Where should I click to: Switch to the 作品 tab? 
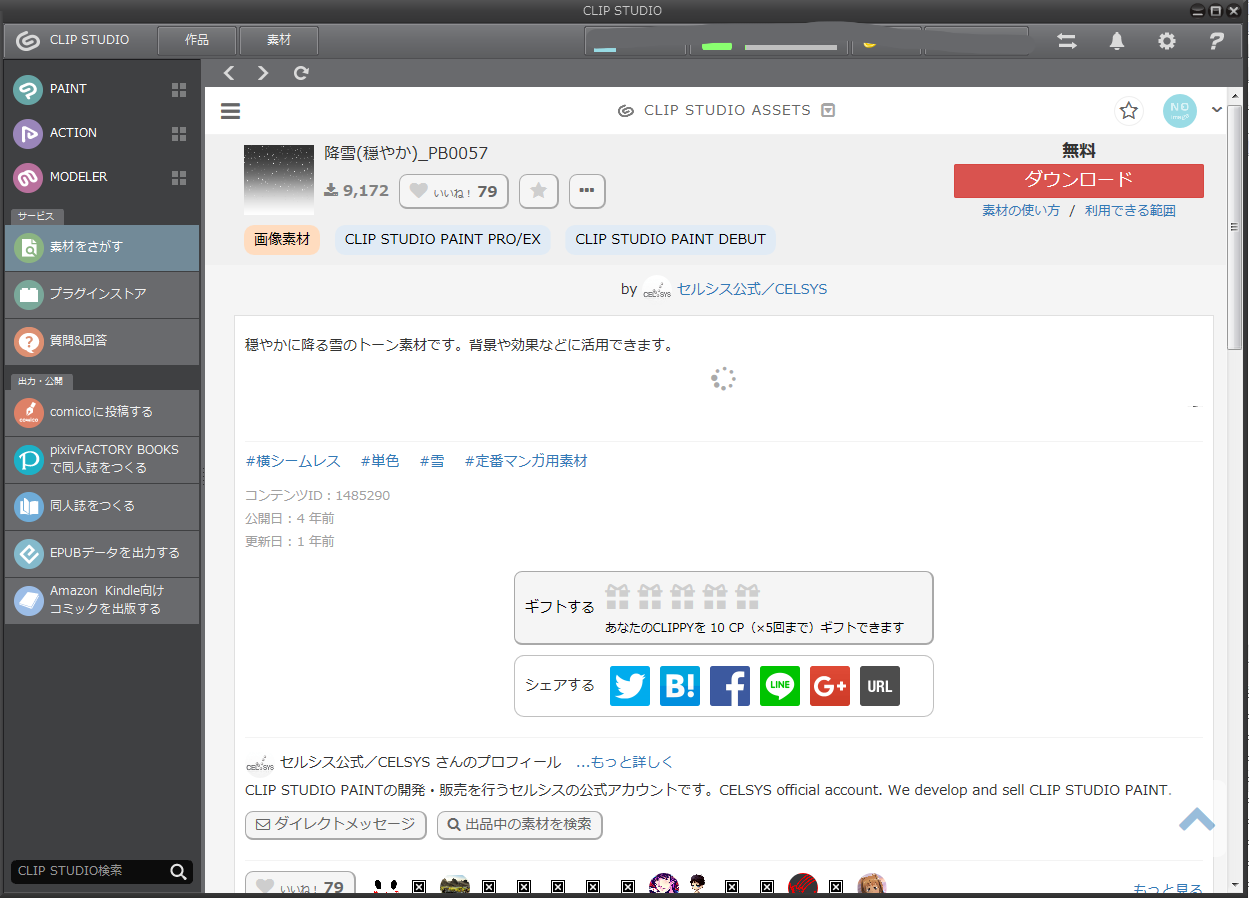pos(197,41)
